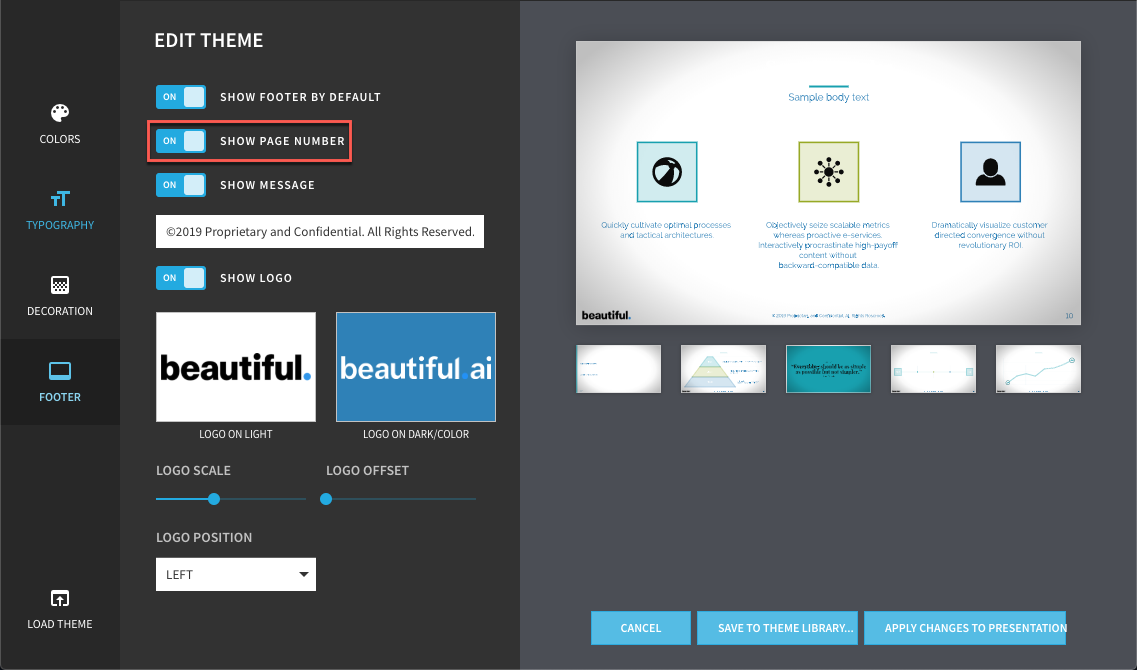
Task: Switch to the Decoration tab label
Action: pyautogui.click(x=59, y=311)
